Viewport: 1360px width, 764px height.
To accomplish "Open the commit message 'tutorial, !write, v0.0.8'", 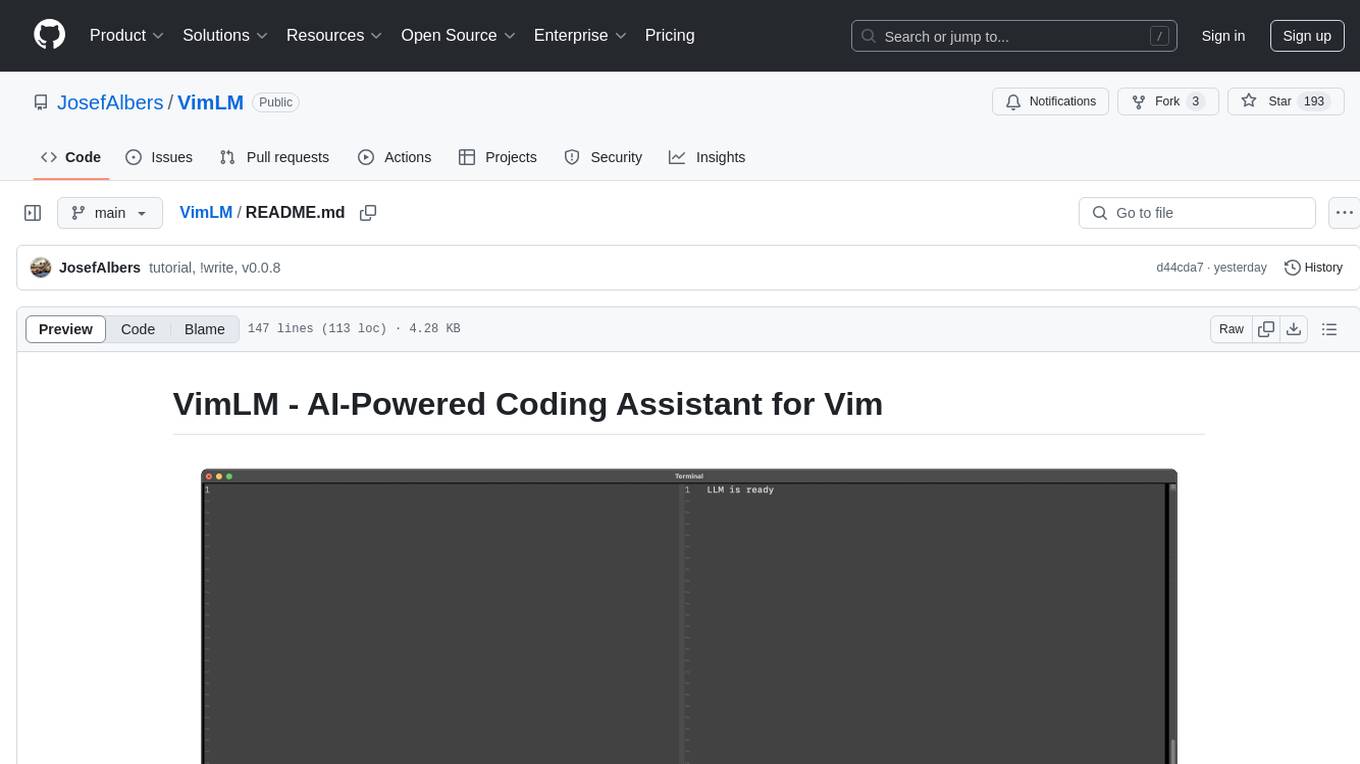I will tap(215, 268).
